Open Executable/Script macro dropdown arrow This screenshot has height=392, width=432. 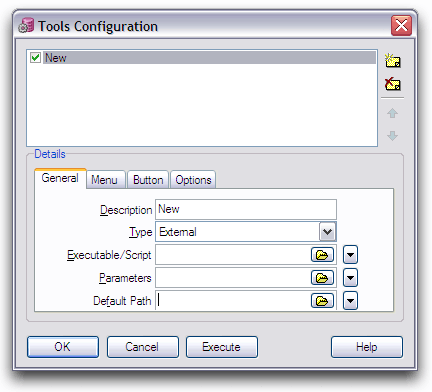[x=350, y=255]
